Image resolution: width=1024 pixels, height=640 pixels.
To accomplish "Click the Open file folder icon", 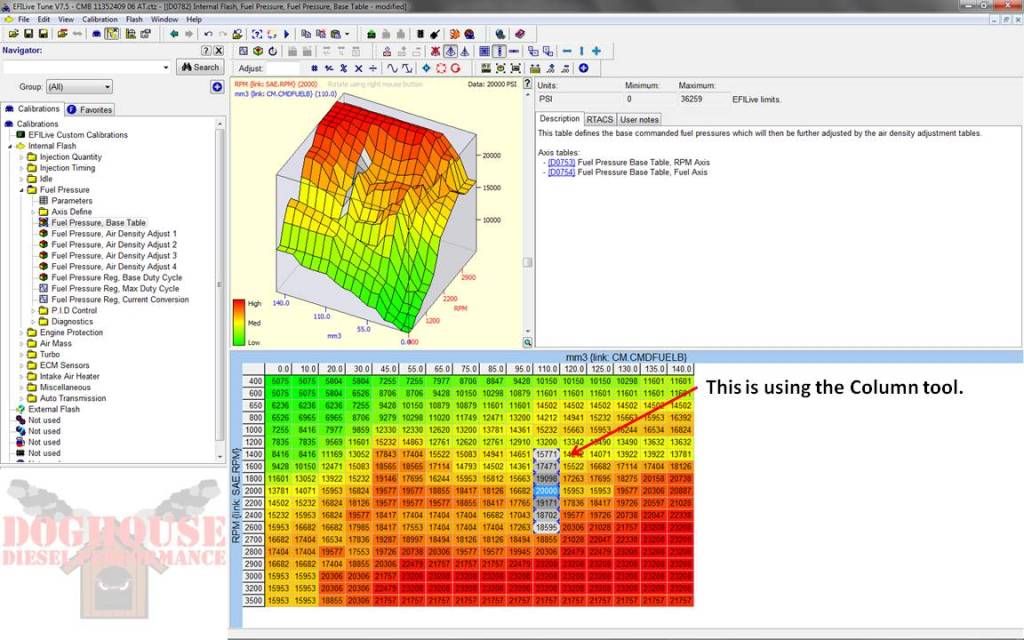I will 13,33.
